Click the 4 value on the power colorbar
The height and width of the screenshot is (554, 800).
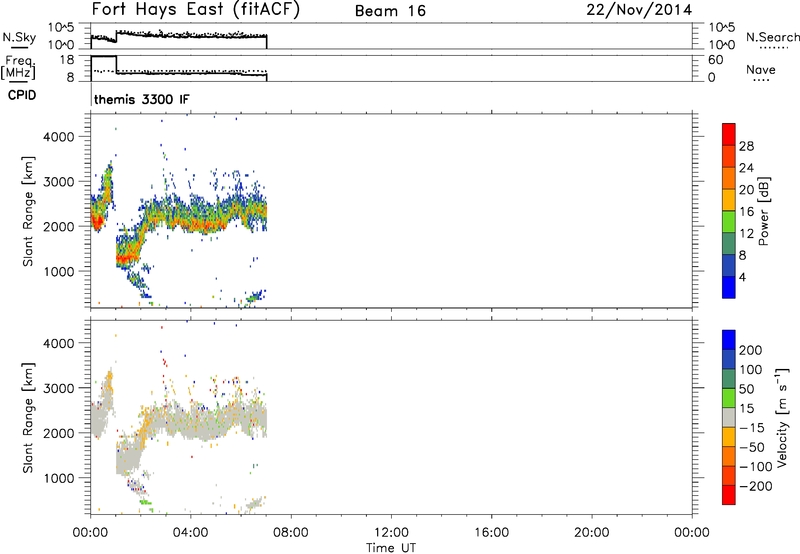point(742,277)
